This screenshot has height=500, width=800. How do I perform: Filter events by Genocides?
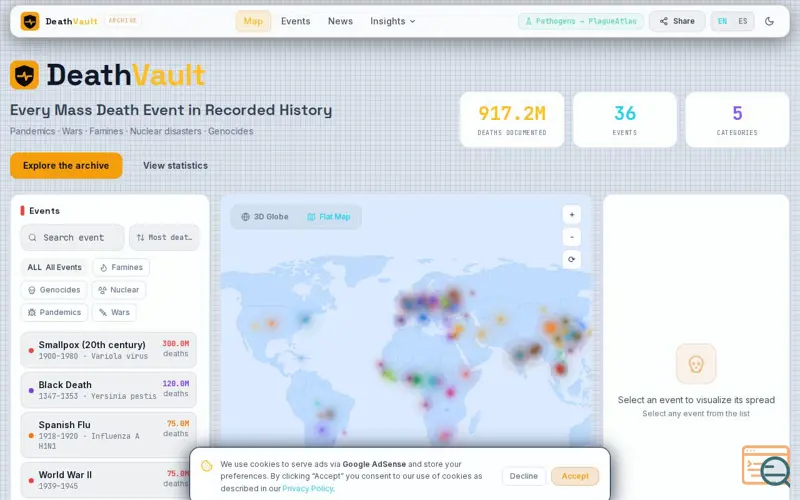54,290
